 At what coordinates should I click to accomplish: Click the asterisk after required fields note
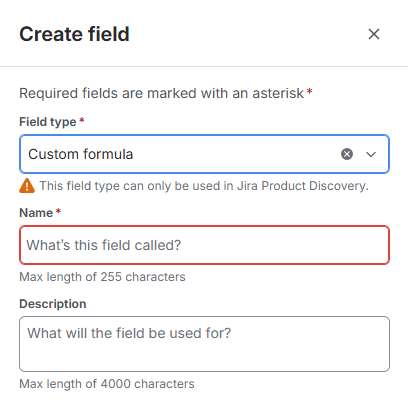309,91
